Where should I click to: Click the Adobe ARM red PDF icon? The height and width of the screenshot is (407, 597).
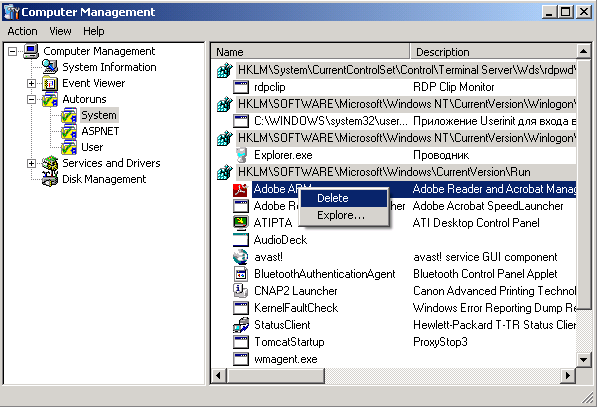click(241, 189)
